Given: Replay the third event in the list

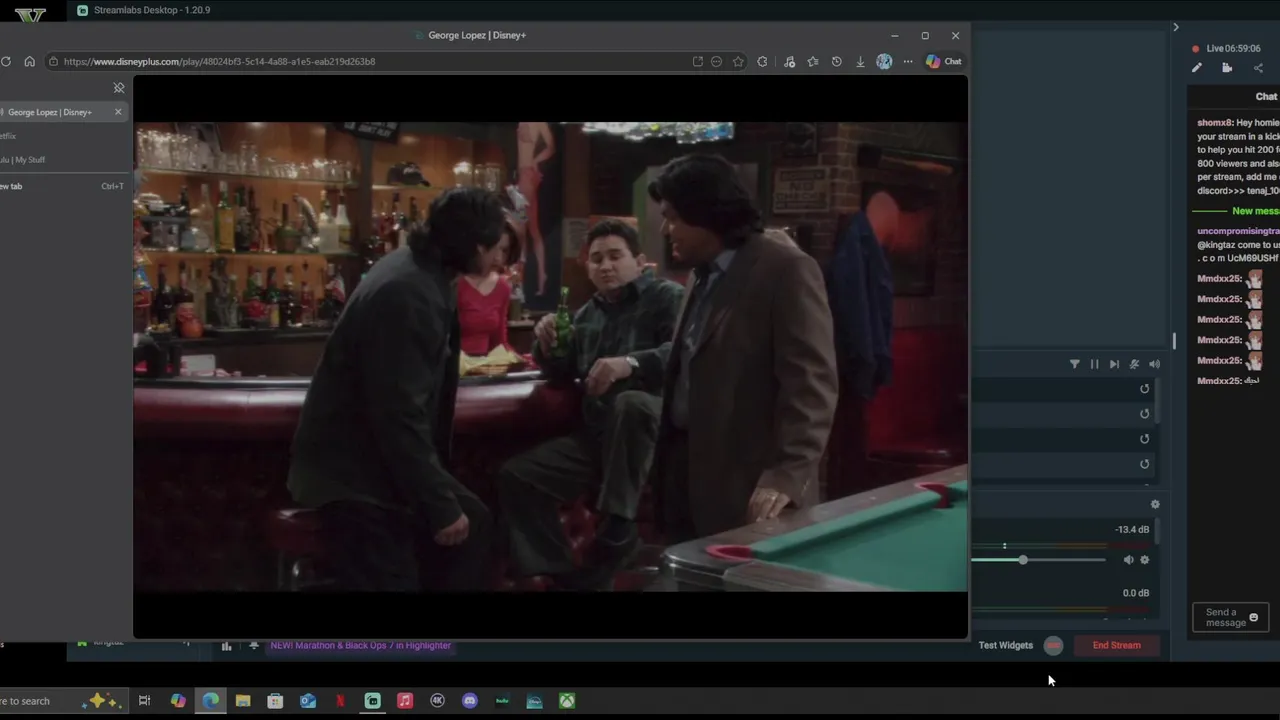Looking at the screenshot, I should point(1145,439).
